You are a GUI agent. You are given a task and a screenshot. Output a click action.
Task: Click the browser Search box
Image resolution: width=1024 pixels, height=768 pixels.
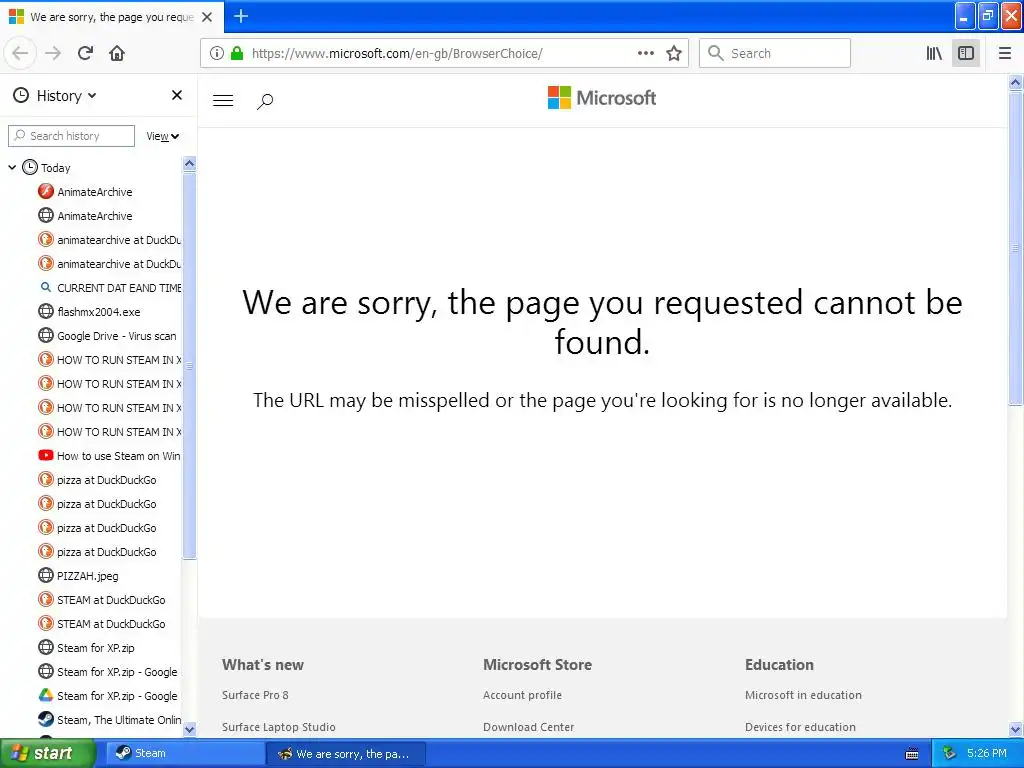(775, 54)
